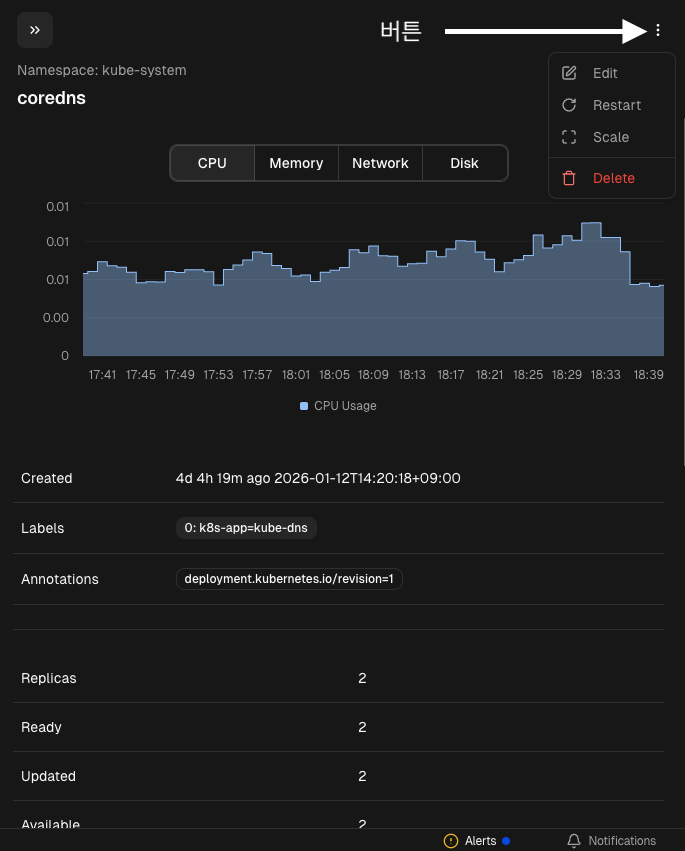Image resolution: width=685 pixels, height=851 pixels.
Task: Click the blue Alerts indicator dot
Action: [506, 841]
